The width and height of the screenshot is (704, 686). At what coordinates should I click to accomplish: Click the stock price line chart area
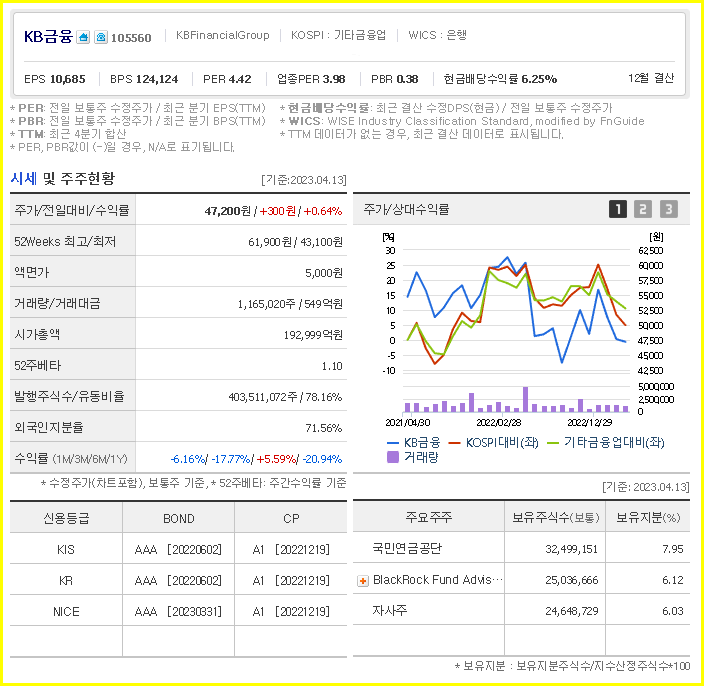point(516,310)
